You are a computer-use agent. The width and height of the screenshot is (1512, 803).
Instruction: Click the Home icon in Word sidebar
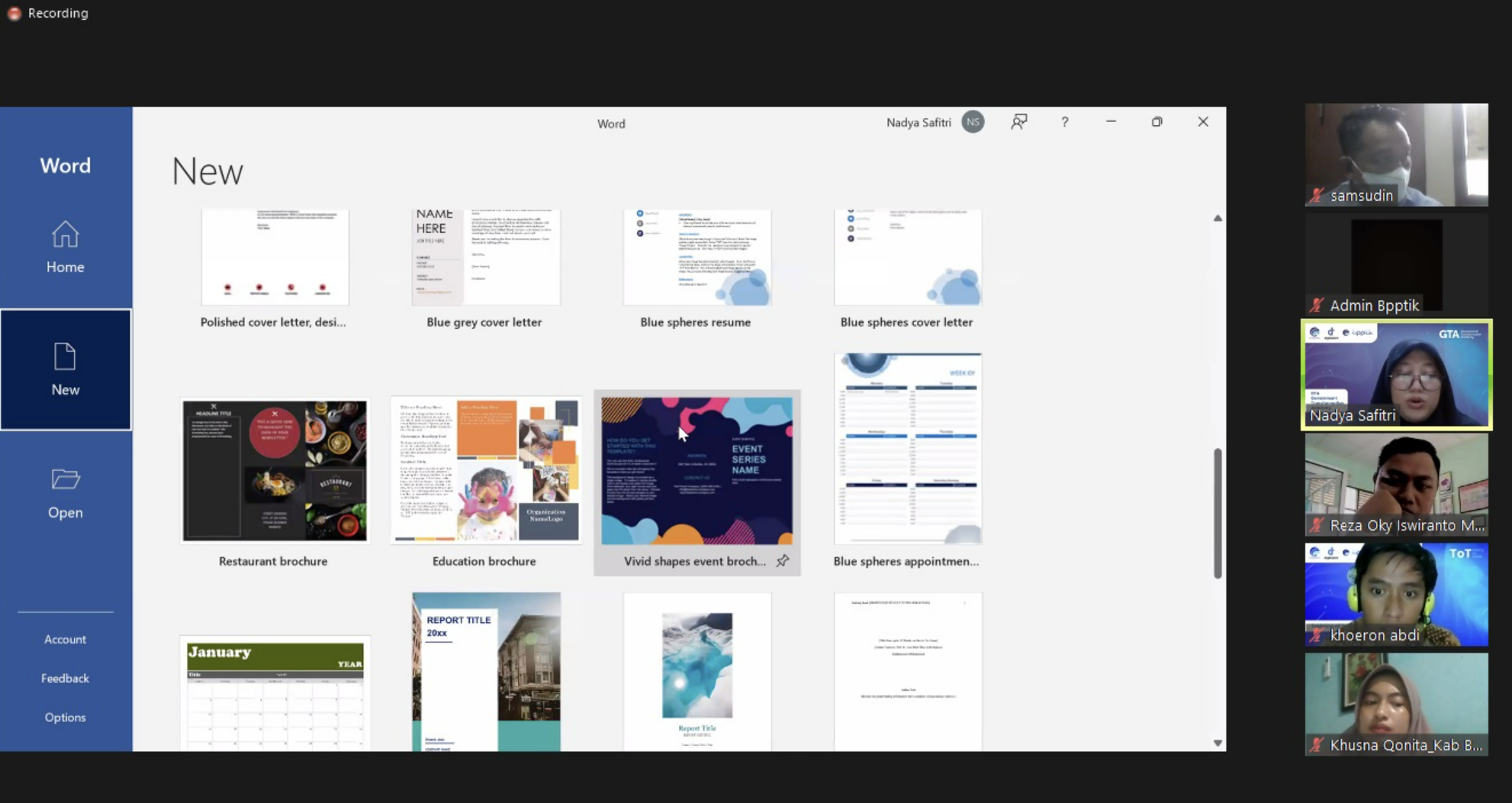click(65, 235)
